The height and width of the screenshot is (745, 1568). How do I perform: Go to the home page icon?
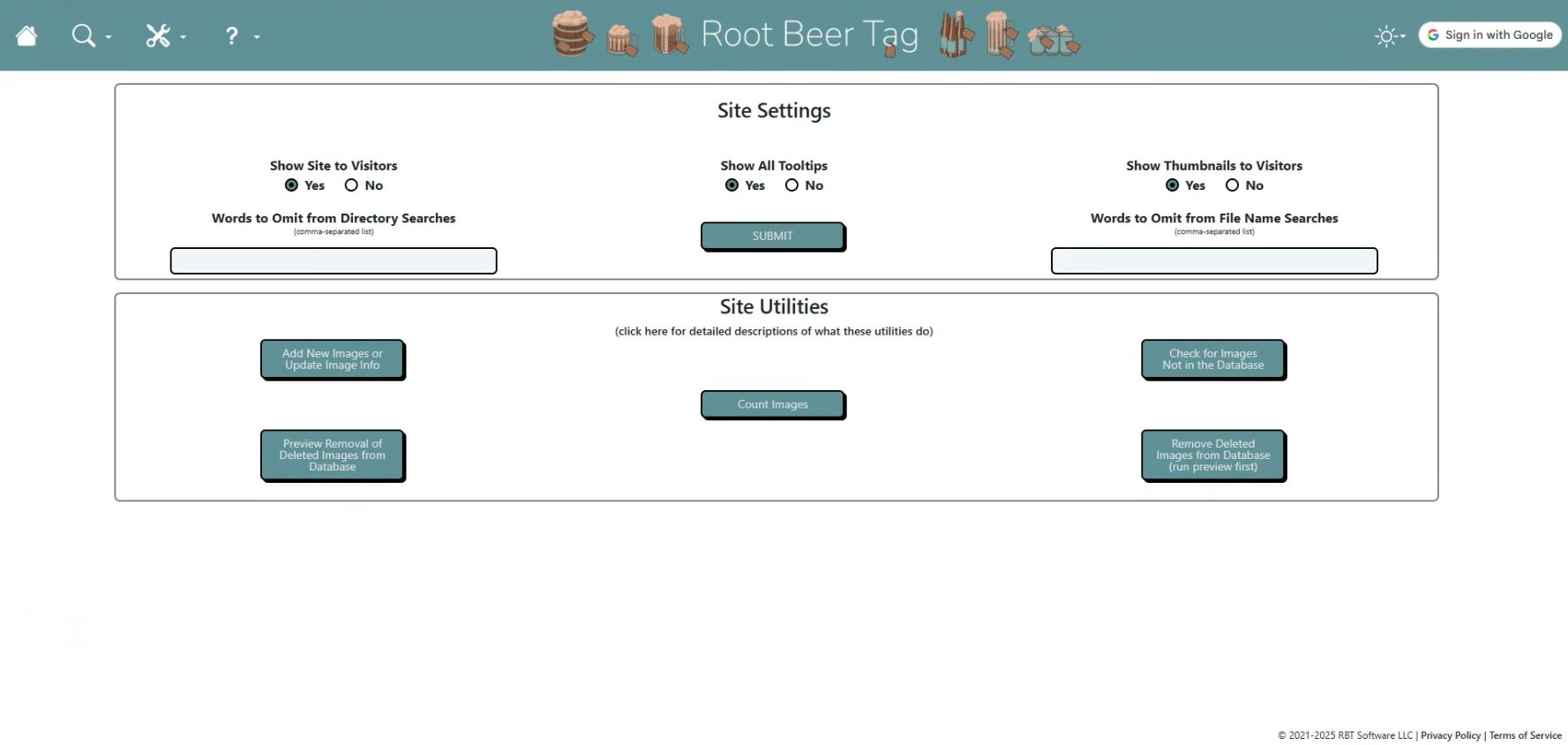[x=26, y=36]
